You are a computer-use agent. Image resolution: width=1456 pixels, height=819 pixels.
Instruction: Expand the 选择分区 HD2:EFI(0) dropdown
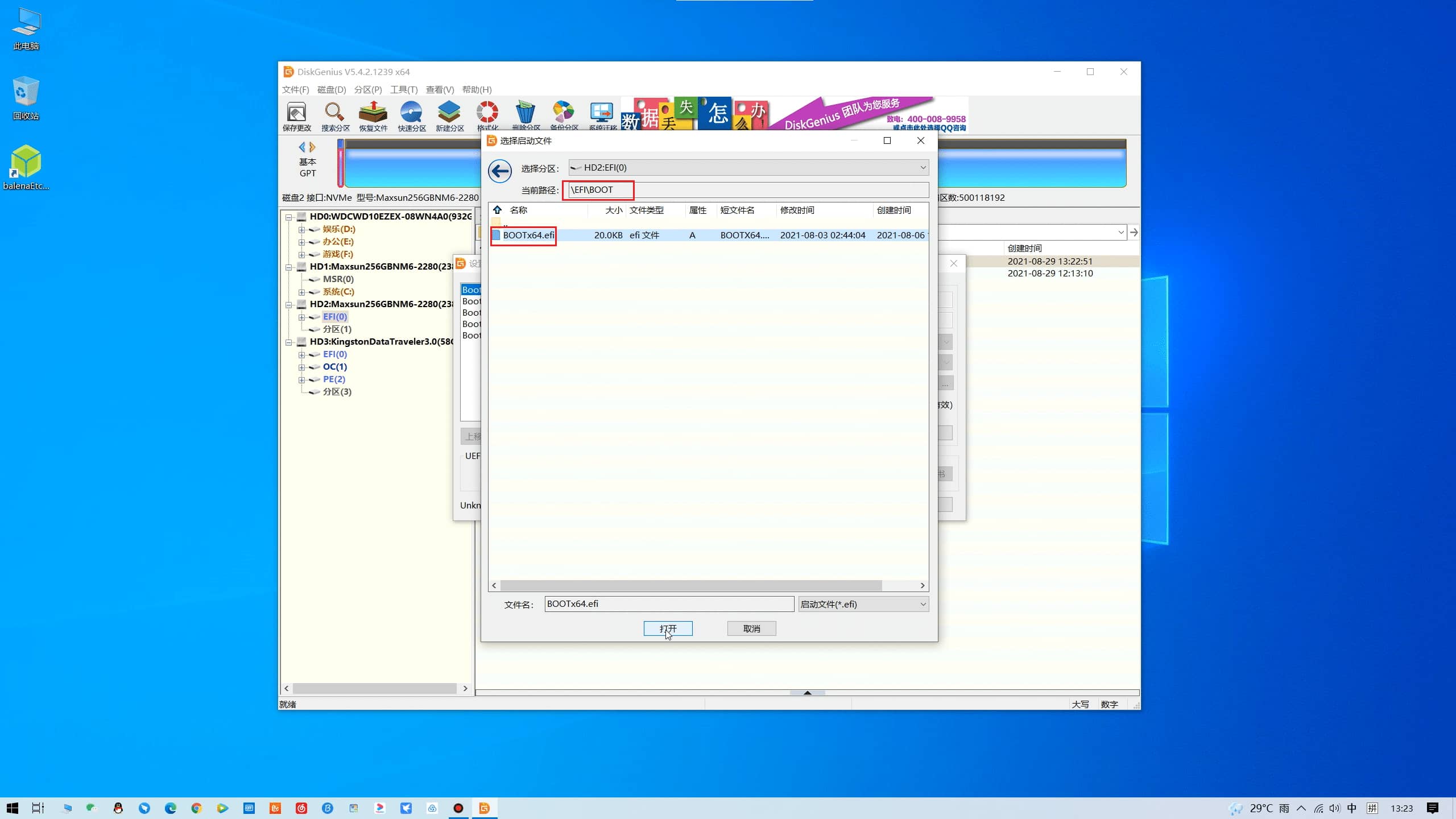click(923, 168)
